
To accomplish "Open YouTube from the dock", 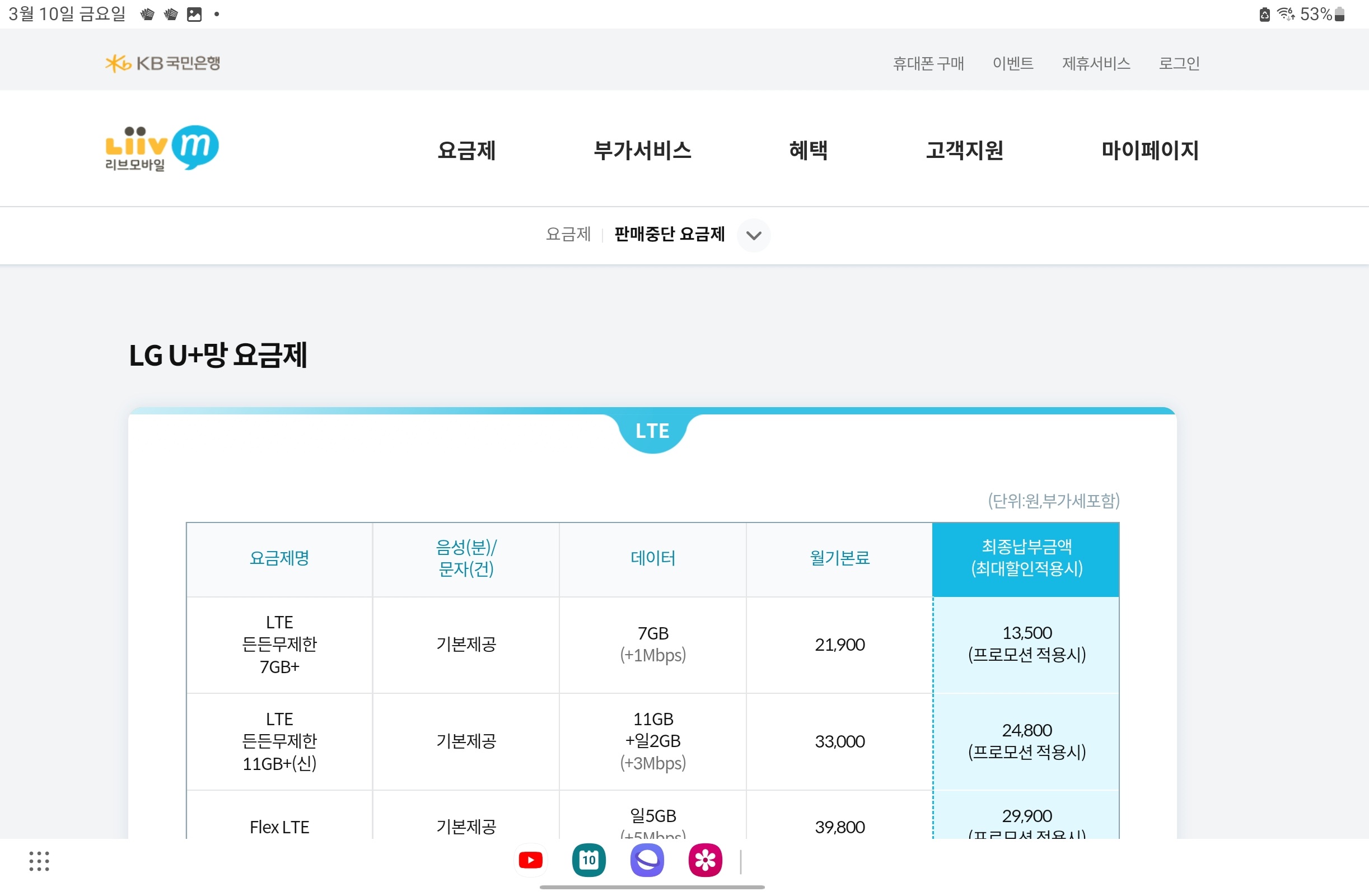I will (x=530, y=860).
